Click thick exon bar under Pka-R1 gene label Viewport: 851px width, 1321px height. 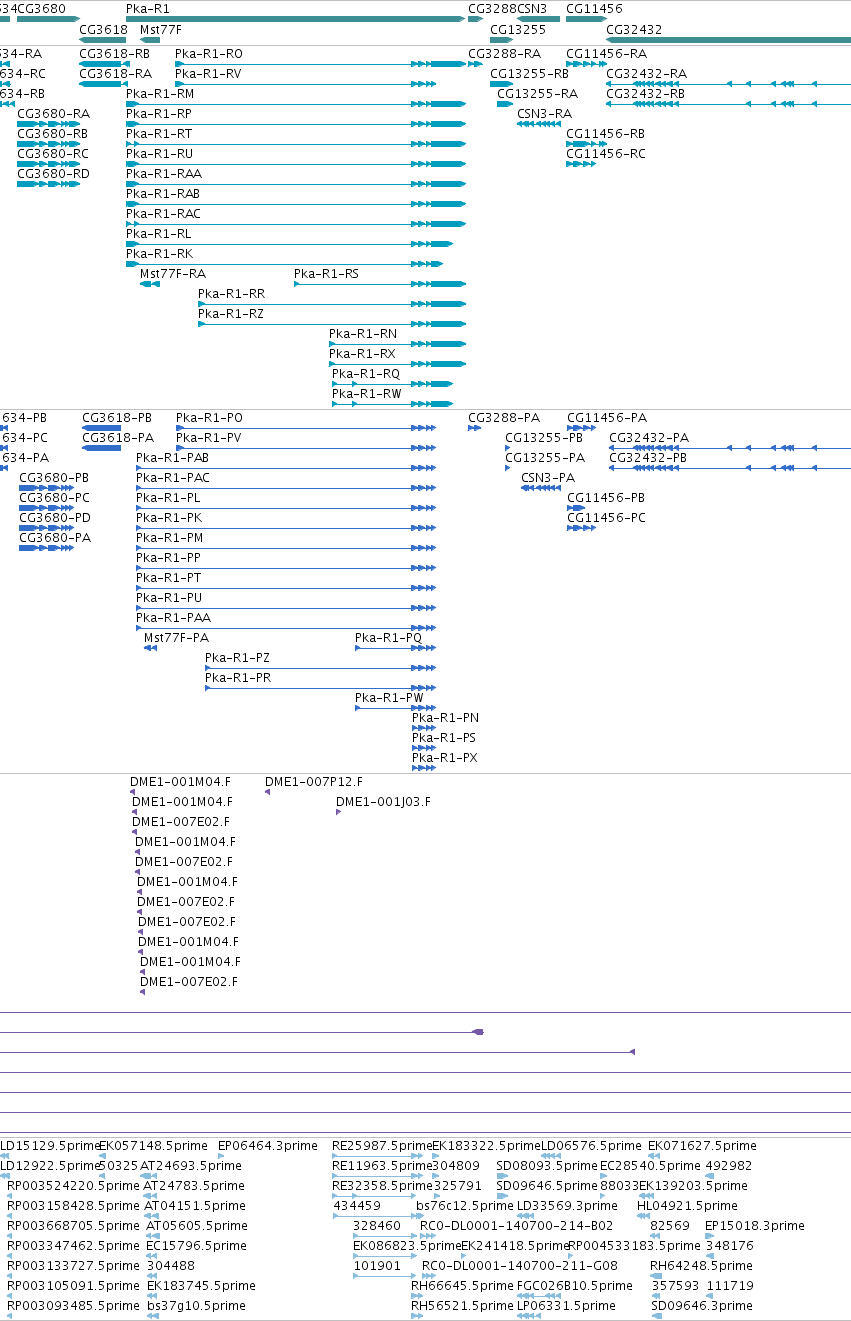(x=295, y=19)
